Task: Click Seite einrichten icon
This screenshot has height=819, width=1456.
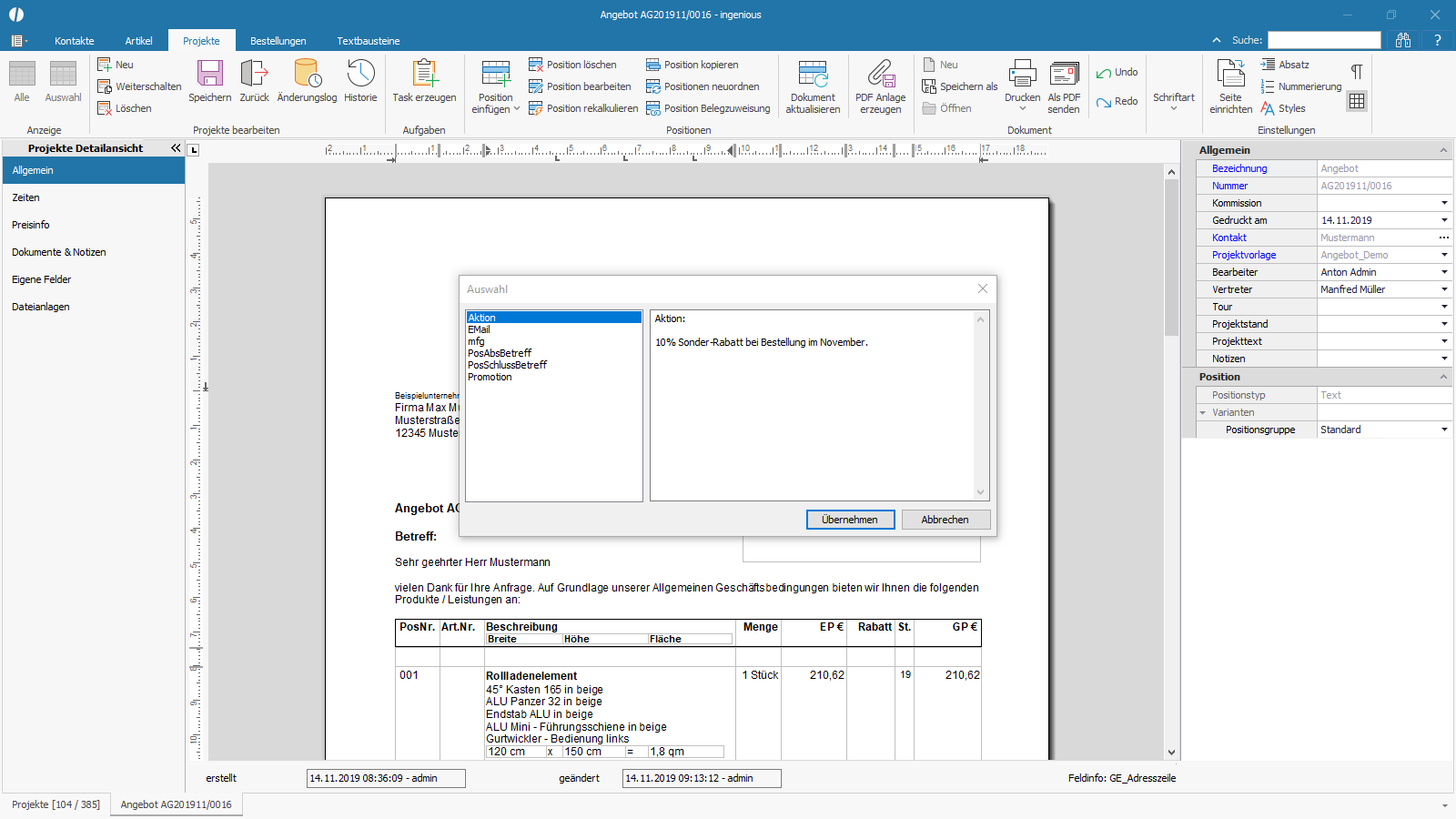Action: [1230, 74]
